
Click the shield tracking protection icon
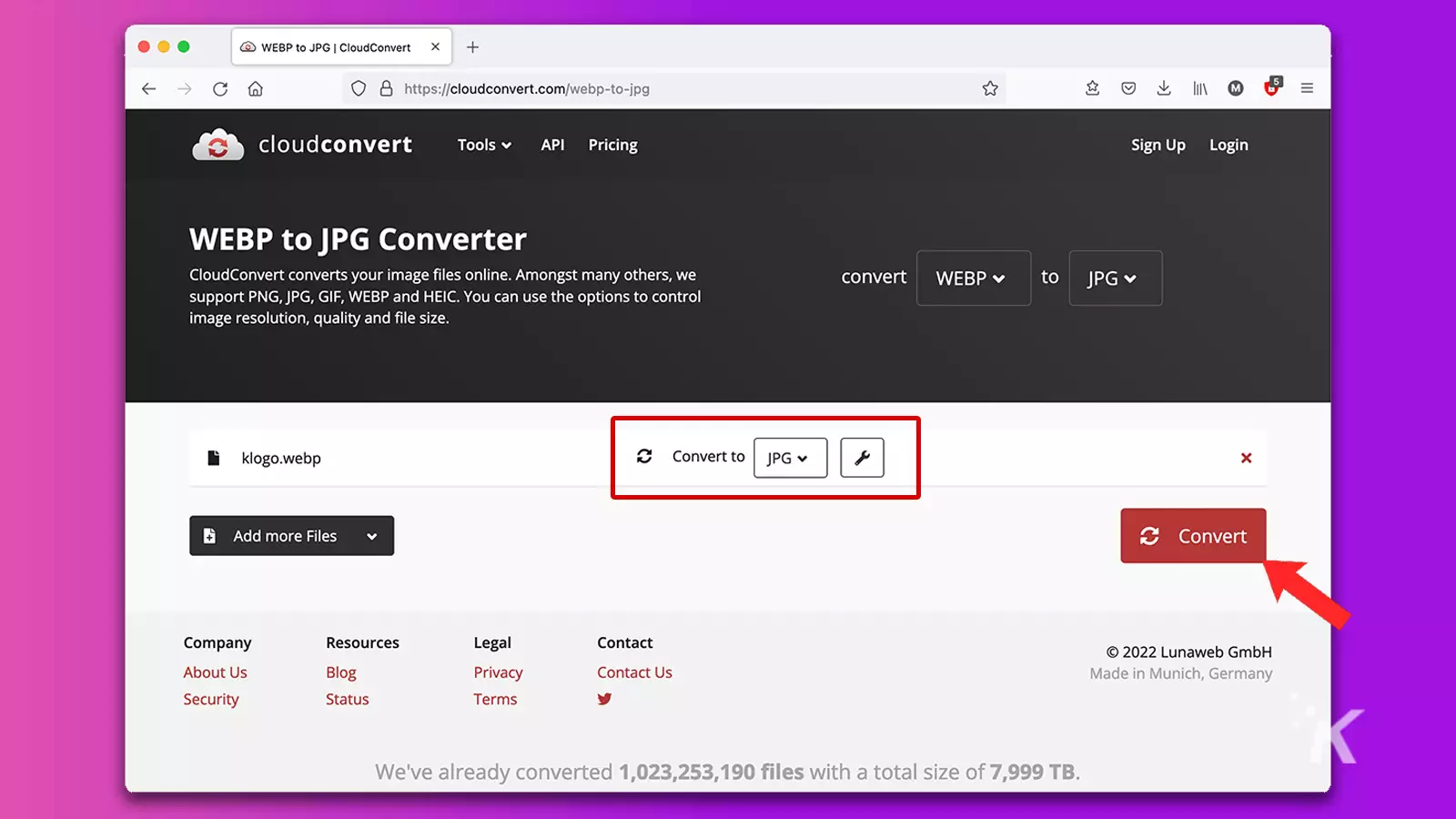pyautogui.click(x=359, y=88)
